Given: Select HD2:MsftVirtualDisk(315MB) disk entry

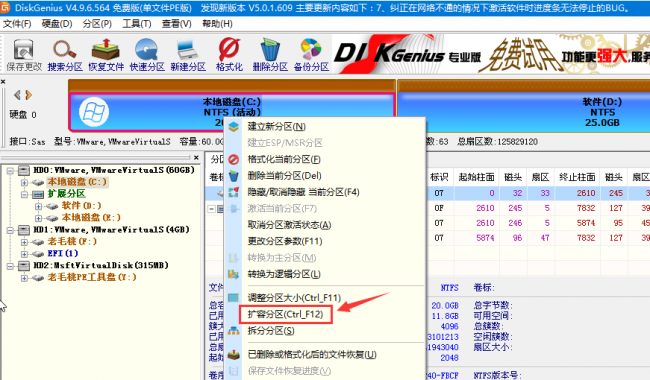Looking at the screenshot, I should click(x=101, y=265).
